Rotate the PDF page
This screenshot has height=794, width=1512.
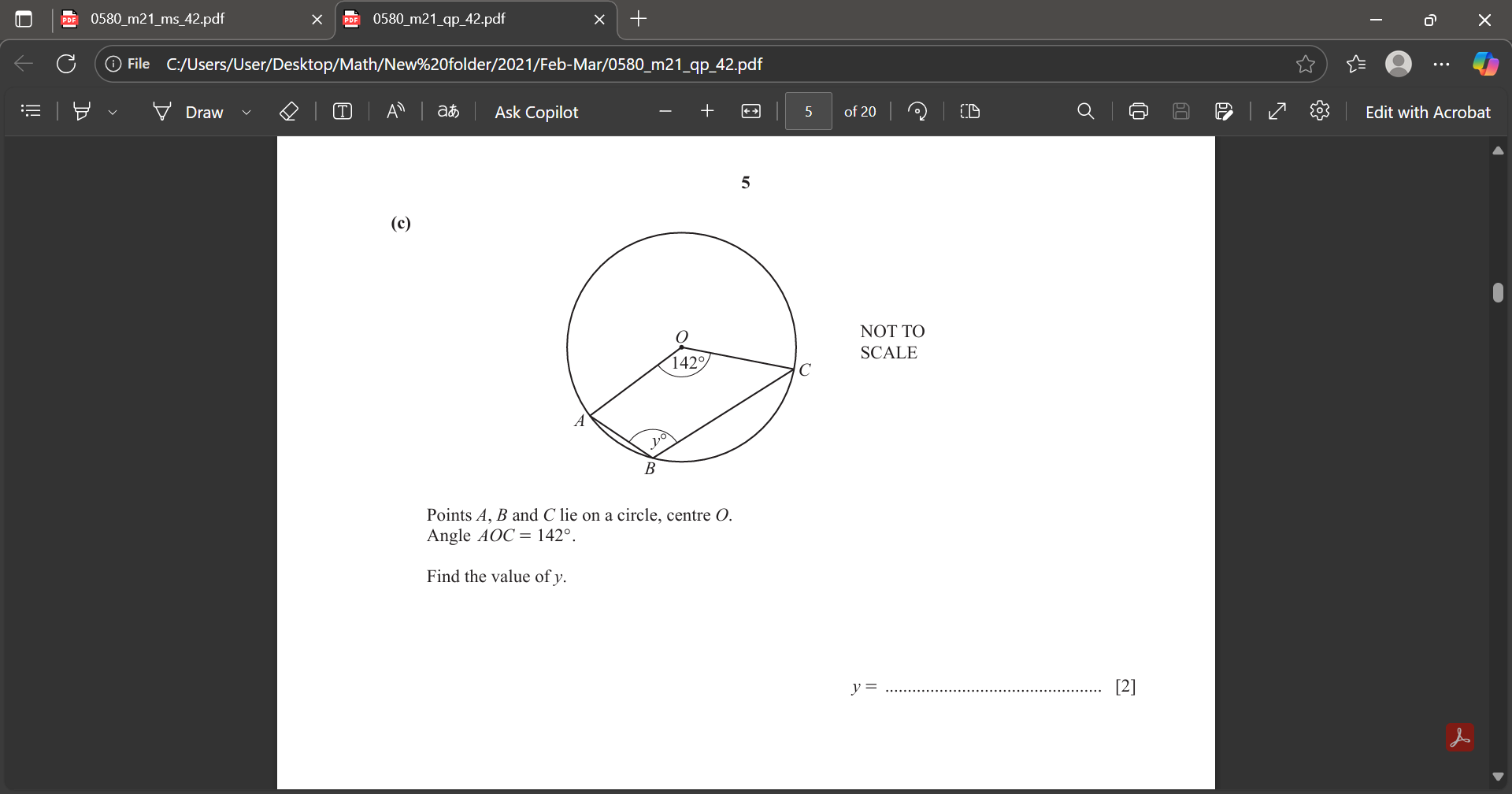pyautogui.click(x=917, y=111)
